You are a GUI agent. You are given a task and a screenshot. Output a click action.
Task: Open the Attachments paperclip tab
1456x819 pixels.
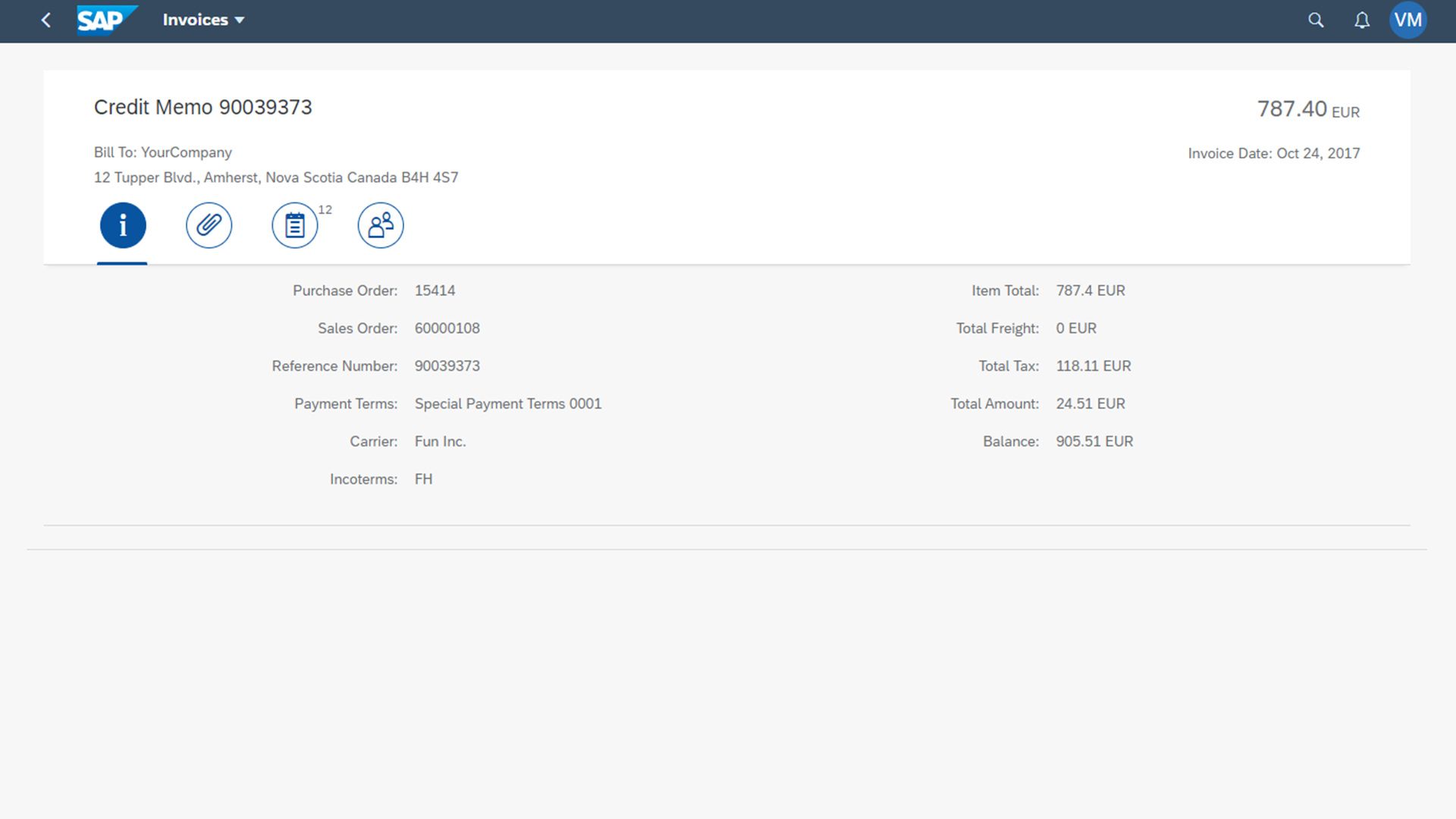209,225
